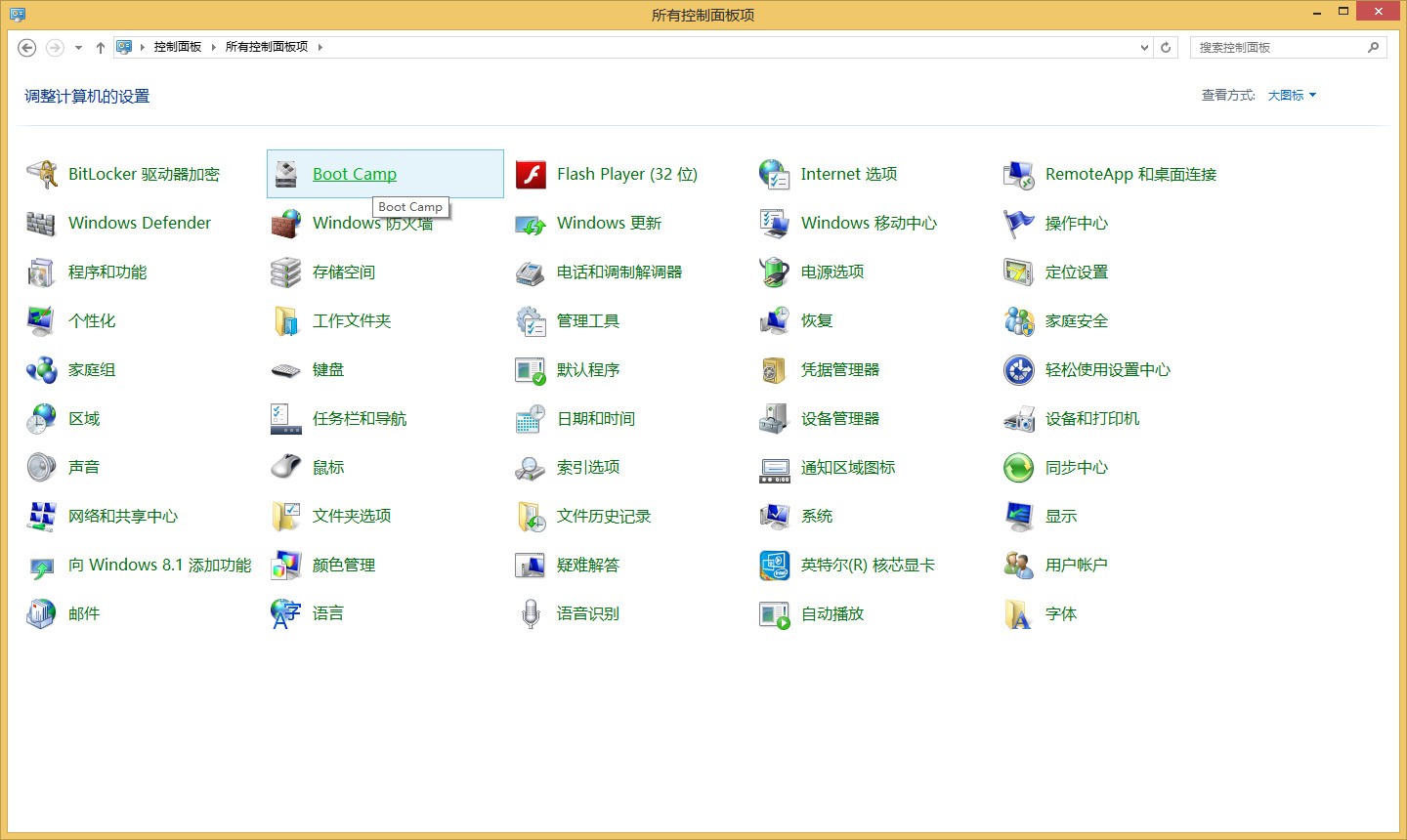The height and width of the screenshot is (840, 1407).
Task: Open the 工作文件夹 folder icon
Action: click(286, 320)
